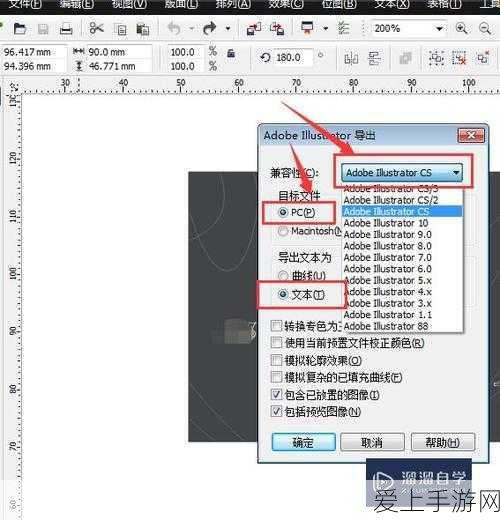Open help with 帮助(H) button
This screenshot has width=500, height=520.
[x=443, y=442]
